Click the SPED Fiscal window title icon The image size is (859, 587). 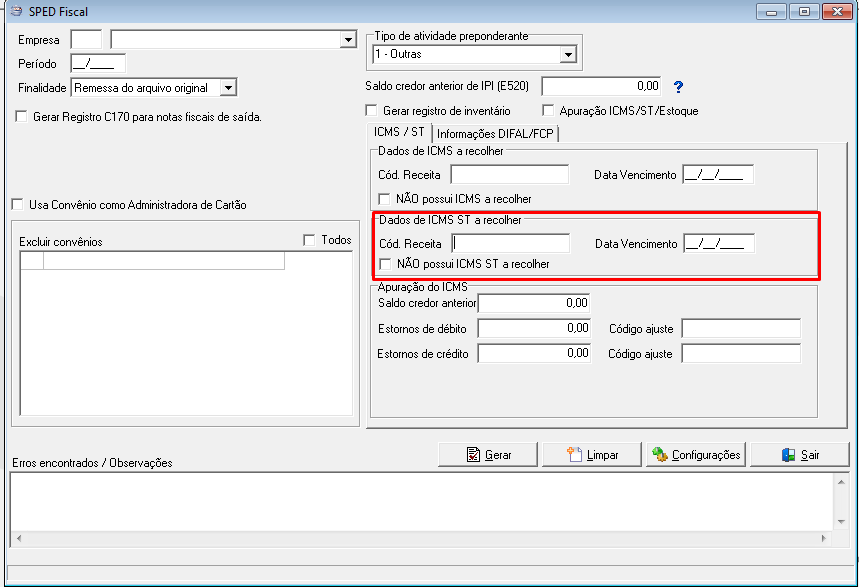(x=16, y=11)
